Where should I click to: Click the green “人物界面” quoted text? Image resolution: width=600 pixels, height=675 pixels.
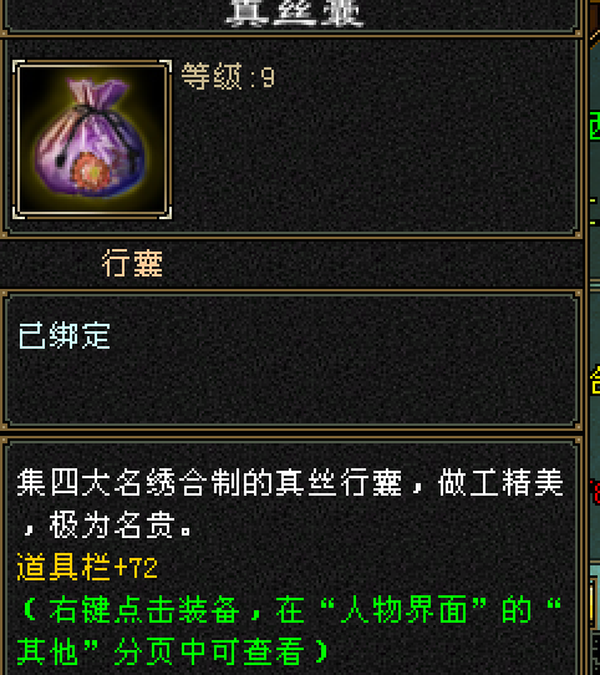pyautogui.click(x=404, y=610)
